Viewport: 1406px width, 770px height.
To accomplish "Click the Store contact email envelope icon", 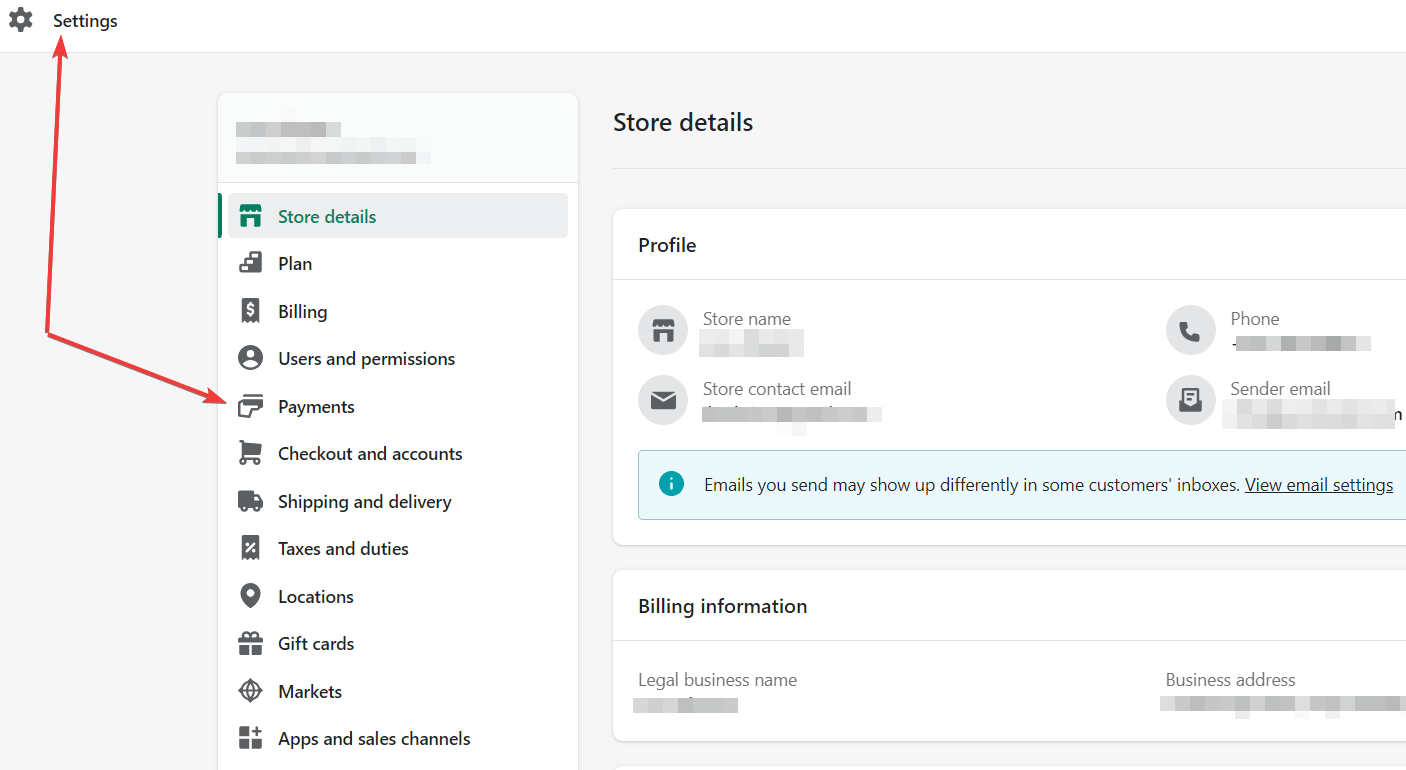I will pyautogui.click(x=663, y=401).
